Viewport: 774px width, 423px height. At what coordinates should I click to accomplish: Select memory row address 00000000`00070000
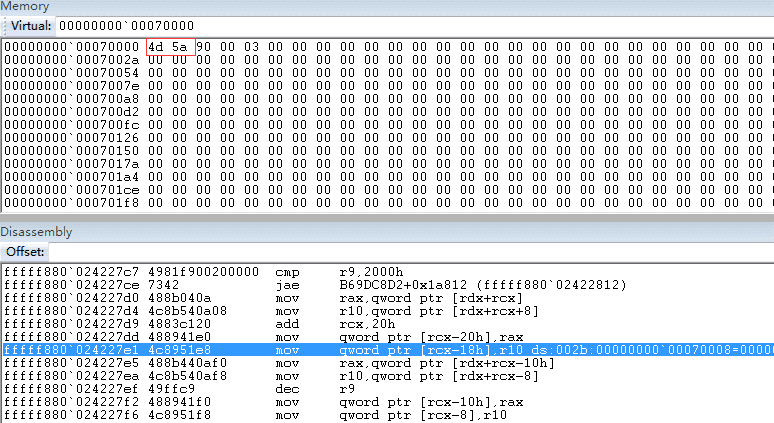(72, 47)
